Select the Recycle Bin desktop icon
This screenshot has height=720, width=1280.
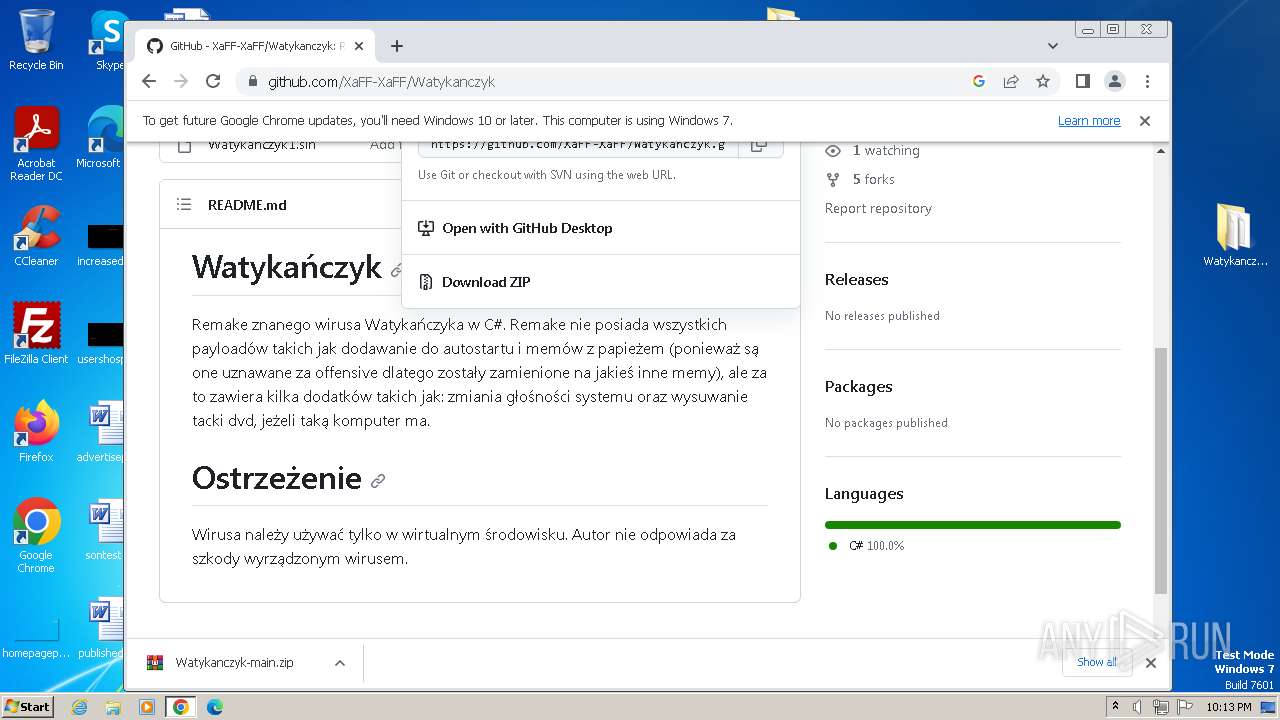pos(36,40)
